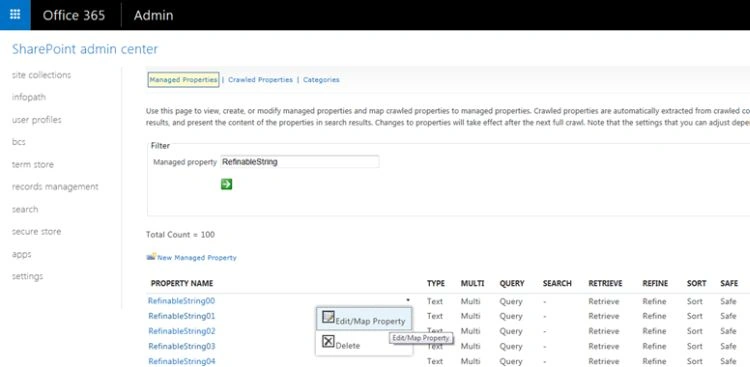
Task: Open user profiles section
Action: (x=37, y=120)
